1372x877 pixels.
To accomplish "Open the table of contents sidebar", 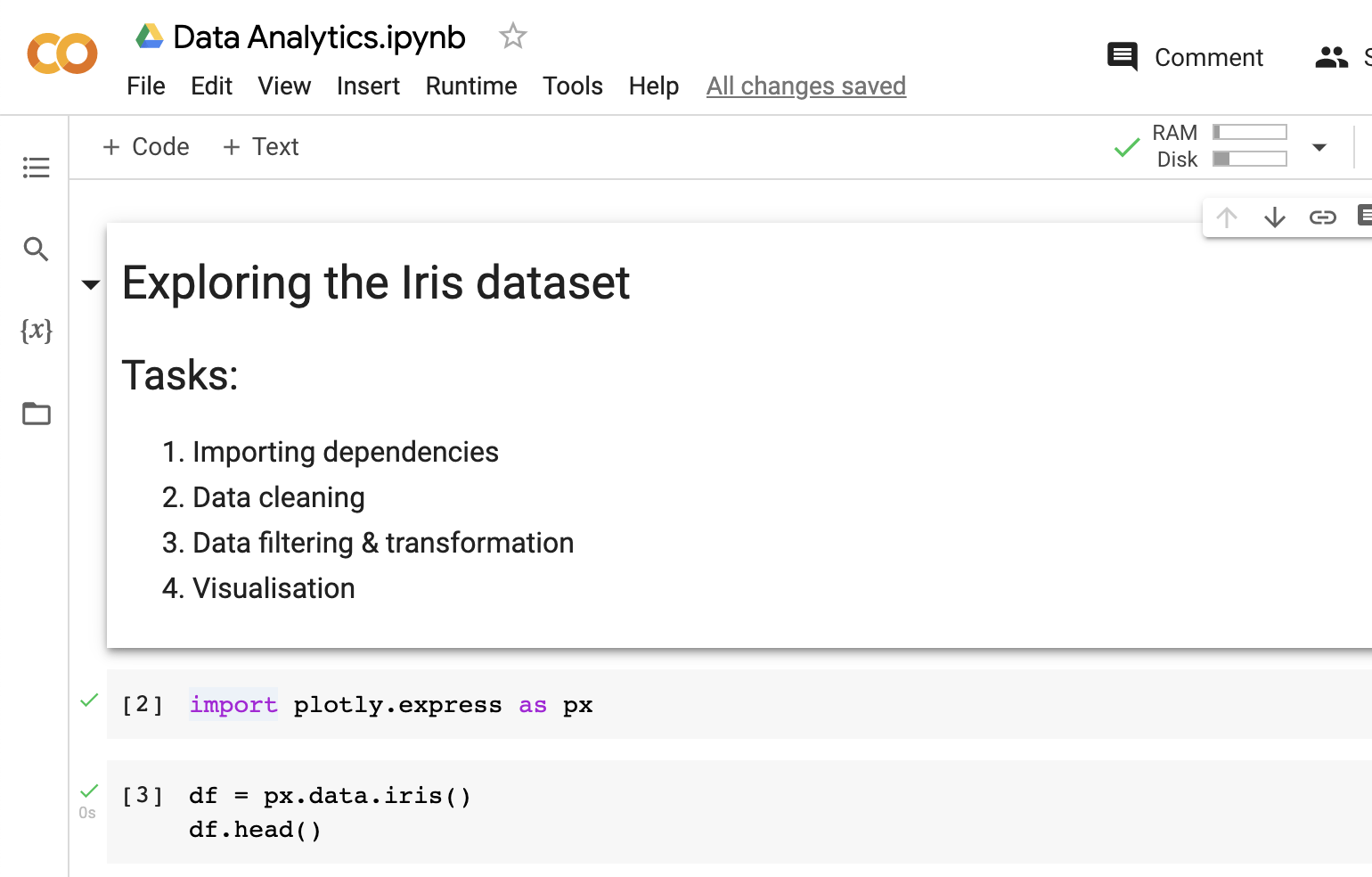I will coord(36,167).
